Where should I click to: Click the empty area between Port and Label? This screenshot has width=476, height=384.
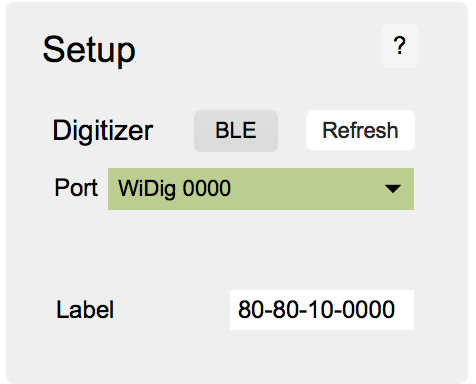[233, 250]
